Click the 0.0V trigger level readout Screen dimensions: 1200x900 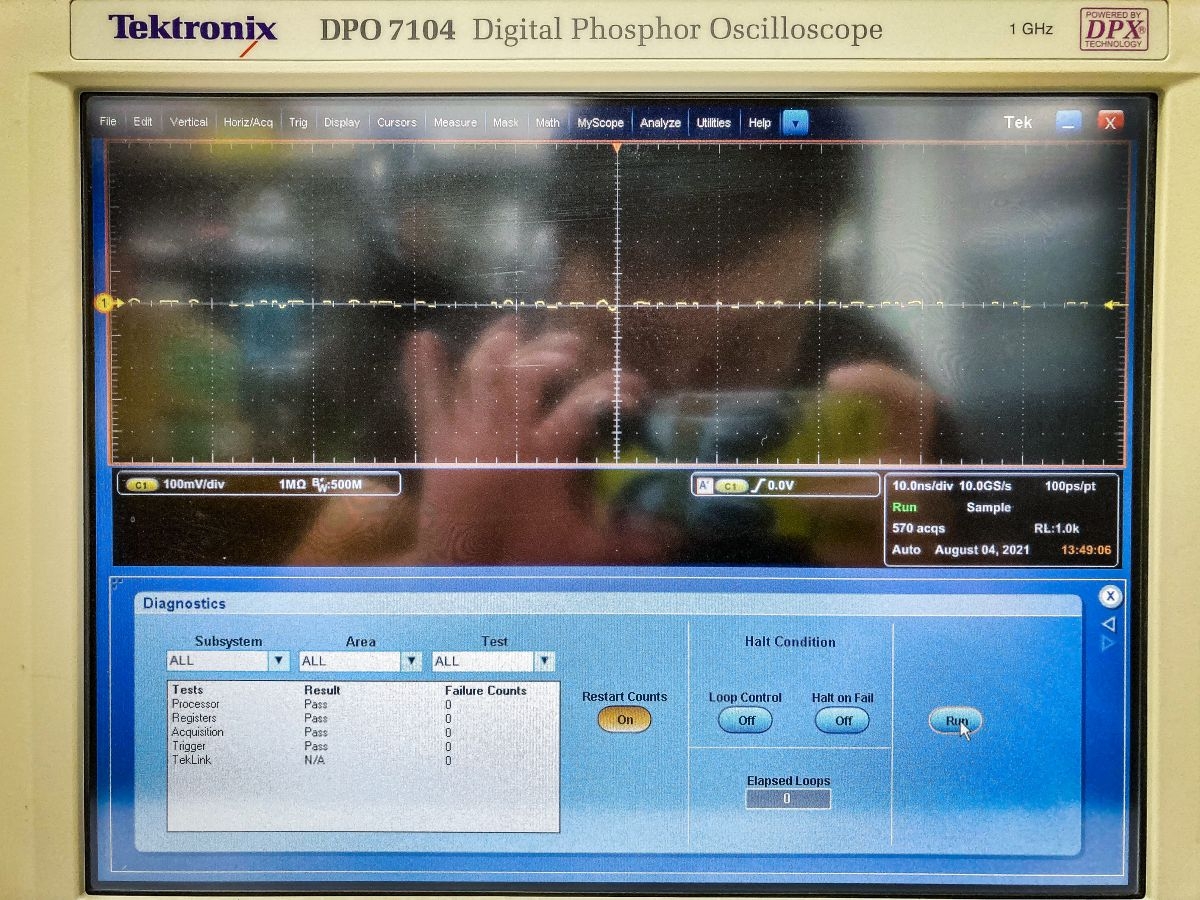(781, 486)
